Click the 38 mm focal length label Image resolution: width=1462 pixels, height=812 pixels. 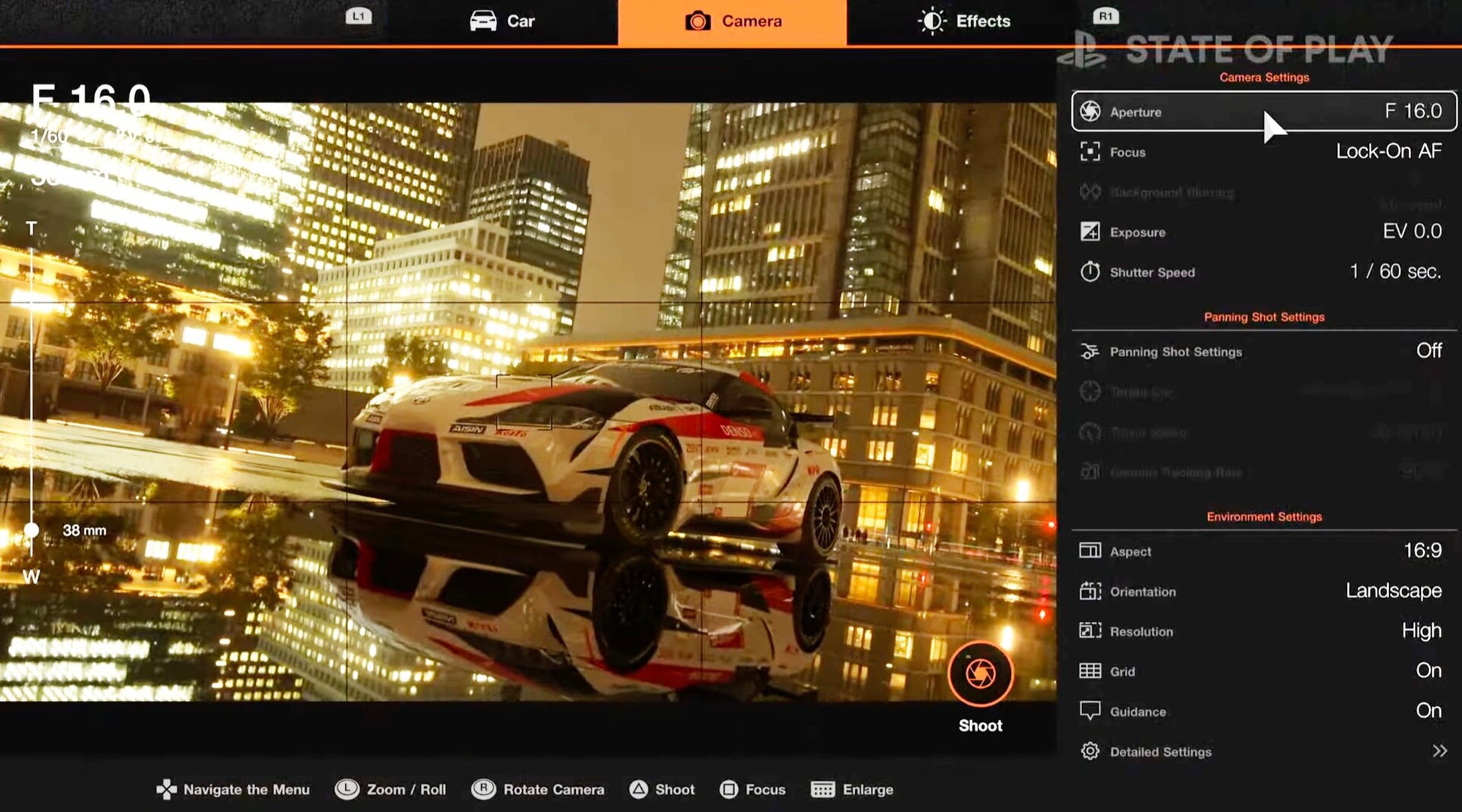85,530
